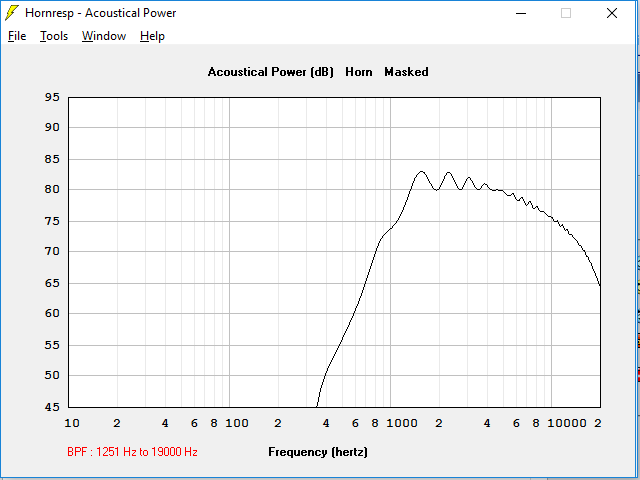
Task: Open the Help menu
Action: [x=152, y=36]
